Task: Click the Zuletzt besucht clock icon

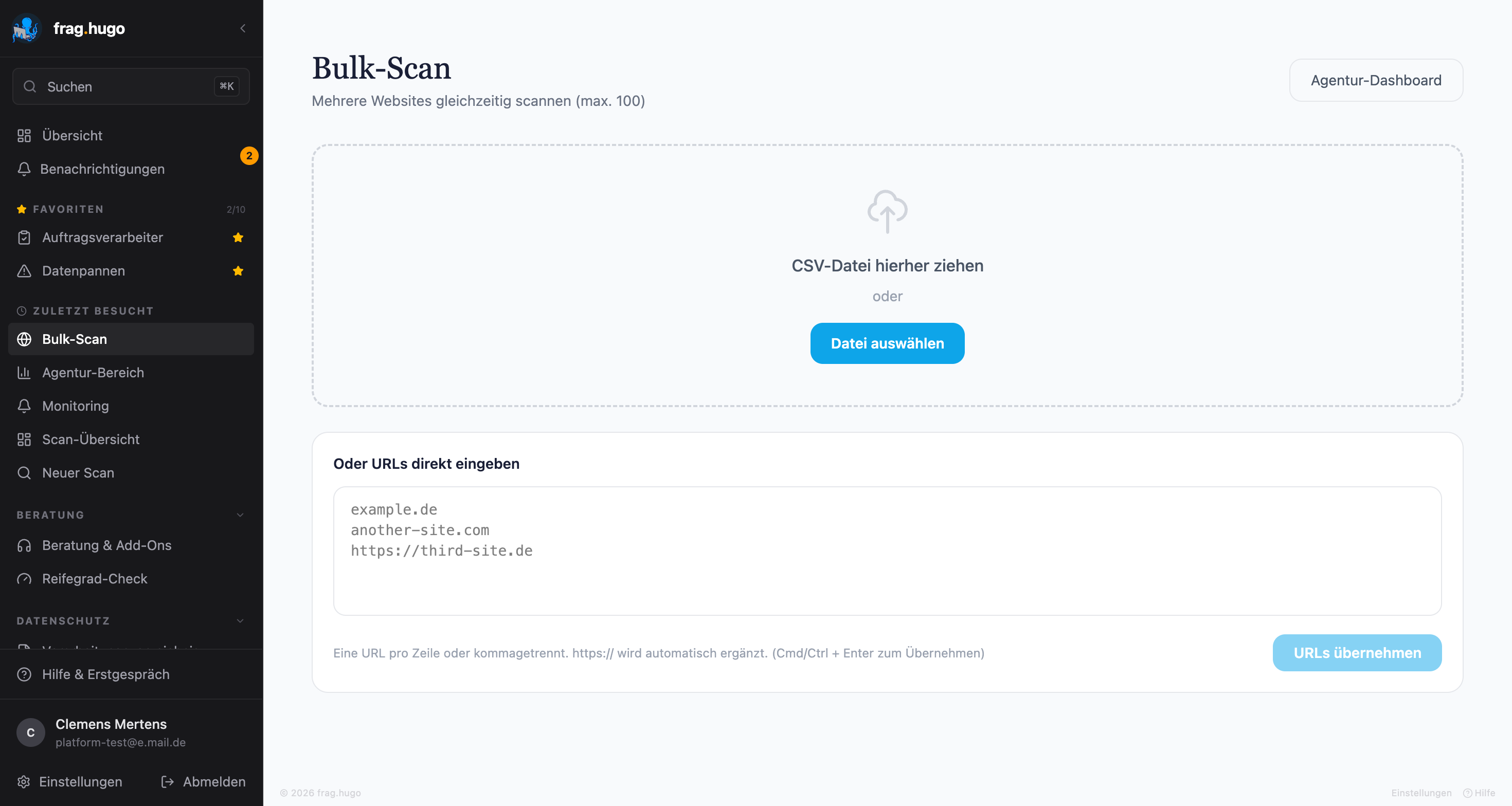Action: point(22,311)
